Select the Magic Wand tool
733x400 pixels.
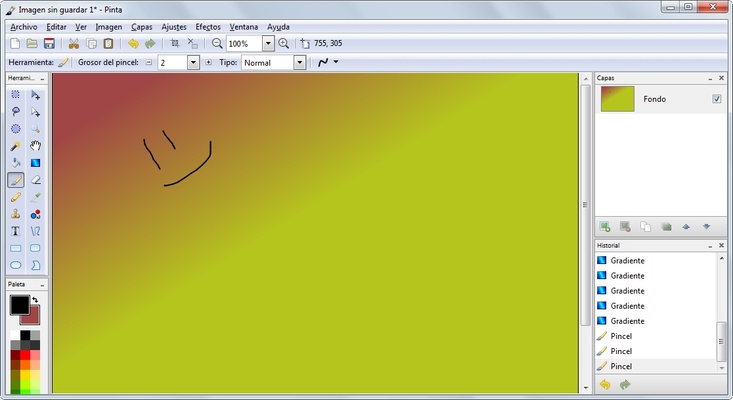15,146
